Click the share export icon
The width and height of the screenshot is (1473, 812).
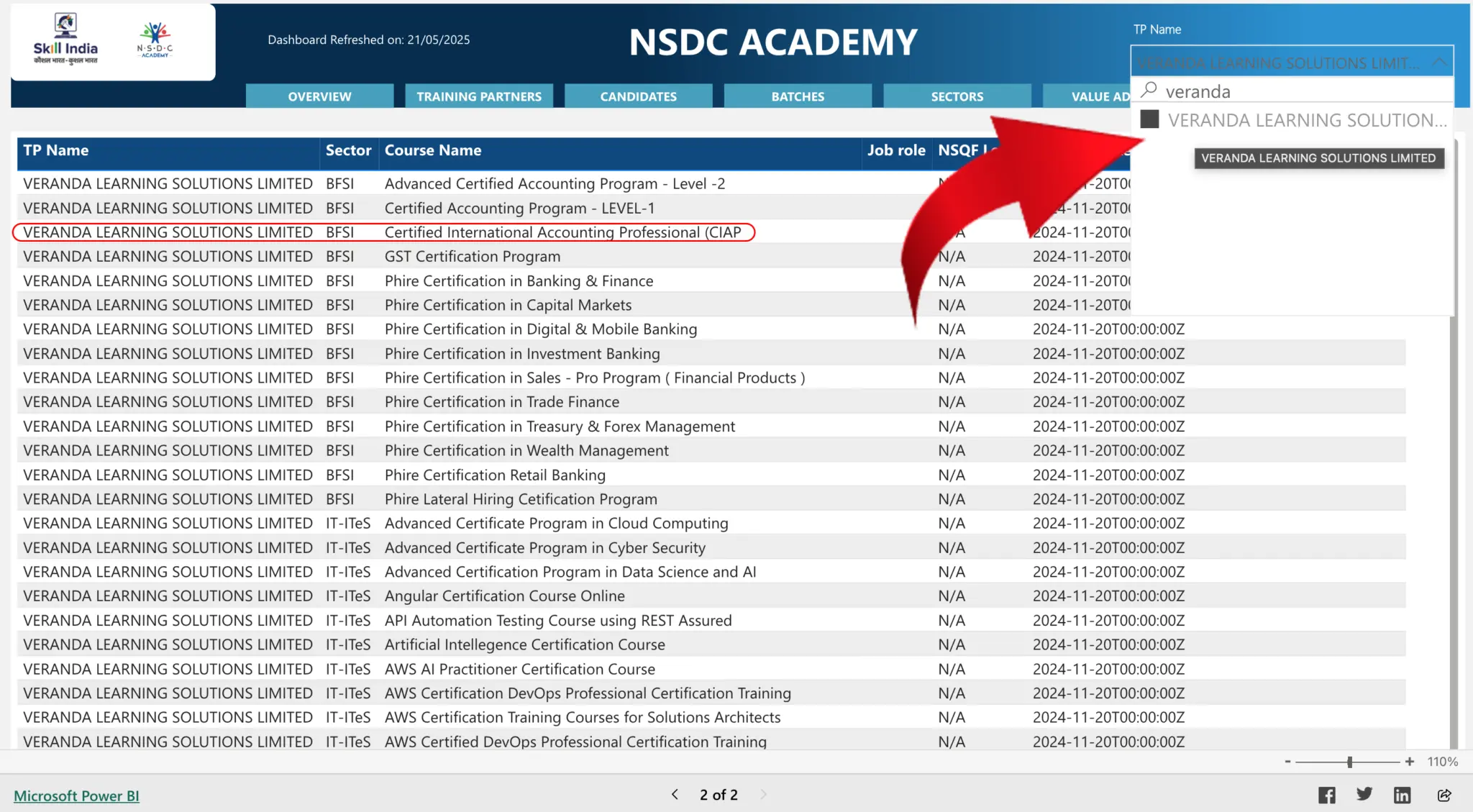tap(1444, 795)
